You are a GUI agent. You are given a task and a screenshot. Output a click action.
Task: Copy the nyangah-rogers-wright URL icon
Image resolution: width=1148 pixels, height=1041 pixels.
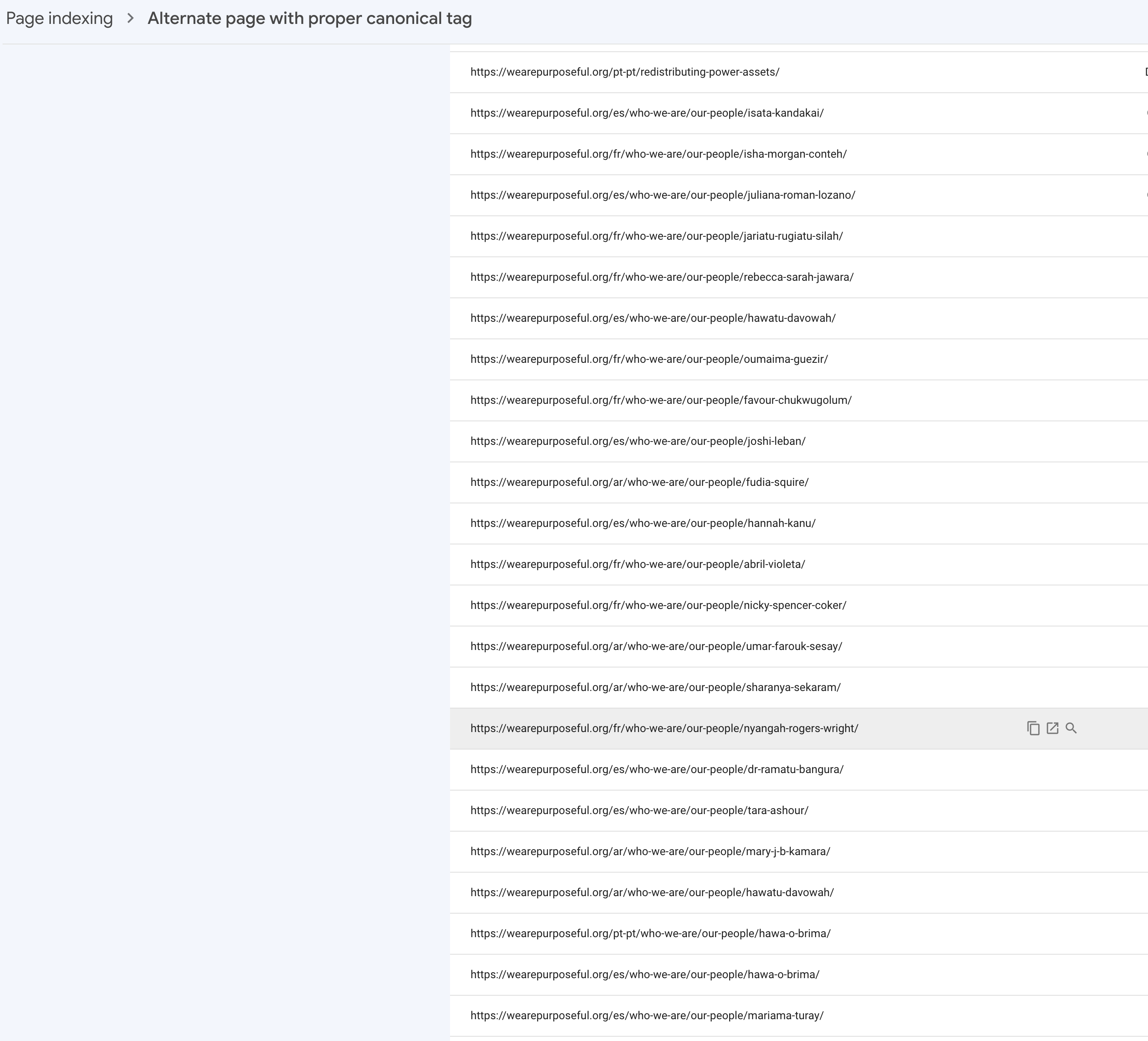(1033, 728)
